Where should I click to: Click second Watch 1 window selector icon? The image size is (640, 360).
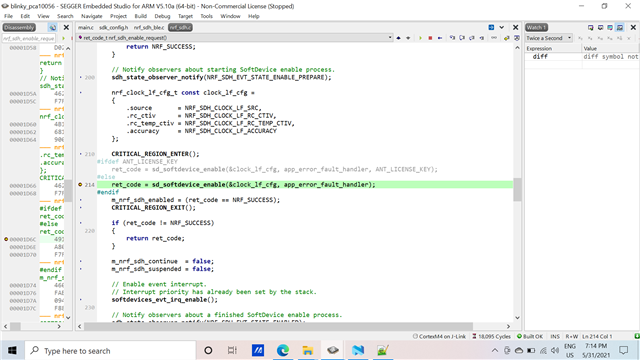[x=600, y=27]
